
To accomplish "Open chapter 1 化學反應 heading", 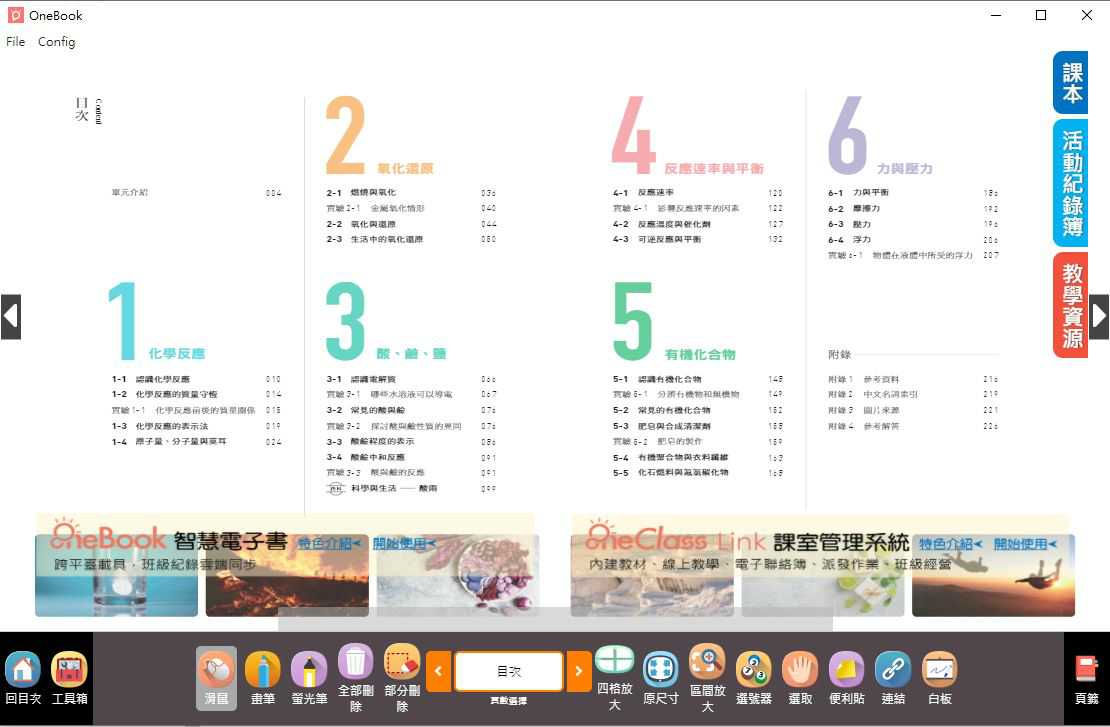I will coord(177,353).
